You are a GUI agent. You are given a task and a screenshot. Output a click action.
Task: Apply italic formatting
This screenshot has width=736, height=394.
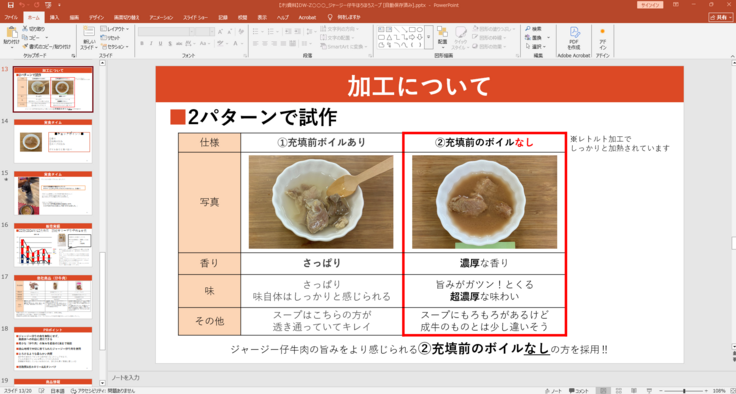[151, 43]
